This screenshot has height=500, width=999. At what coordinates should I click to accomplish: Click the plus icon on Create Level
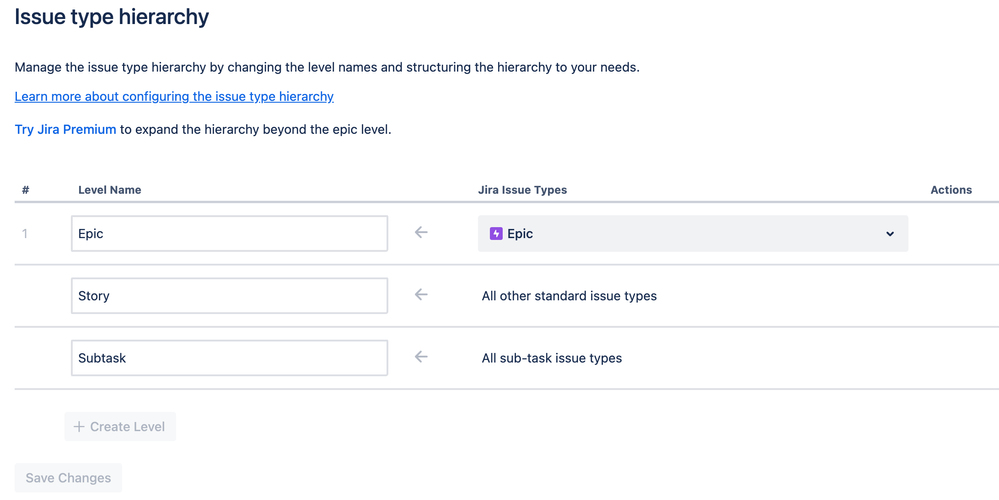click(x=79, y=427)
